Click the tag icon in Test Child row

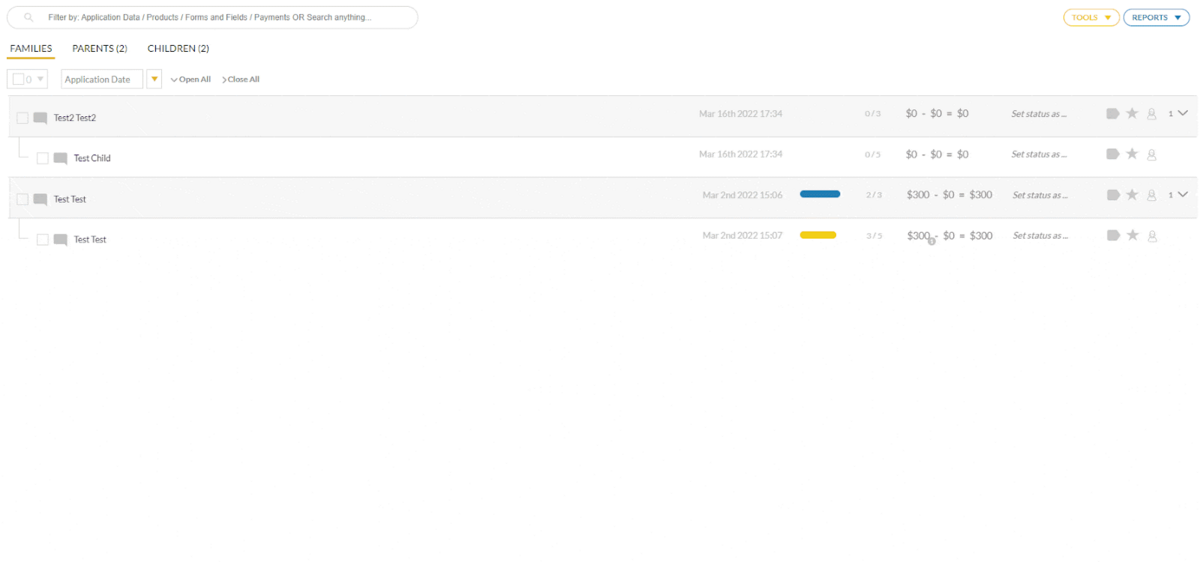tap(1113, 154)
